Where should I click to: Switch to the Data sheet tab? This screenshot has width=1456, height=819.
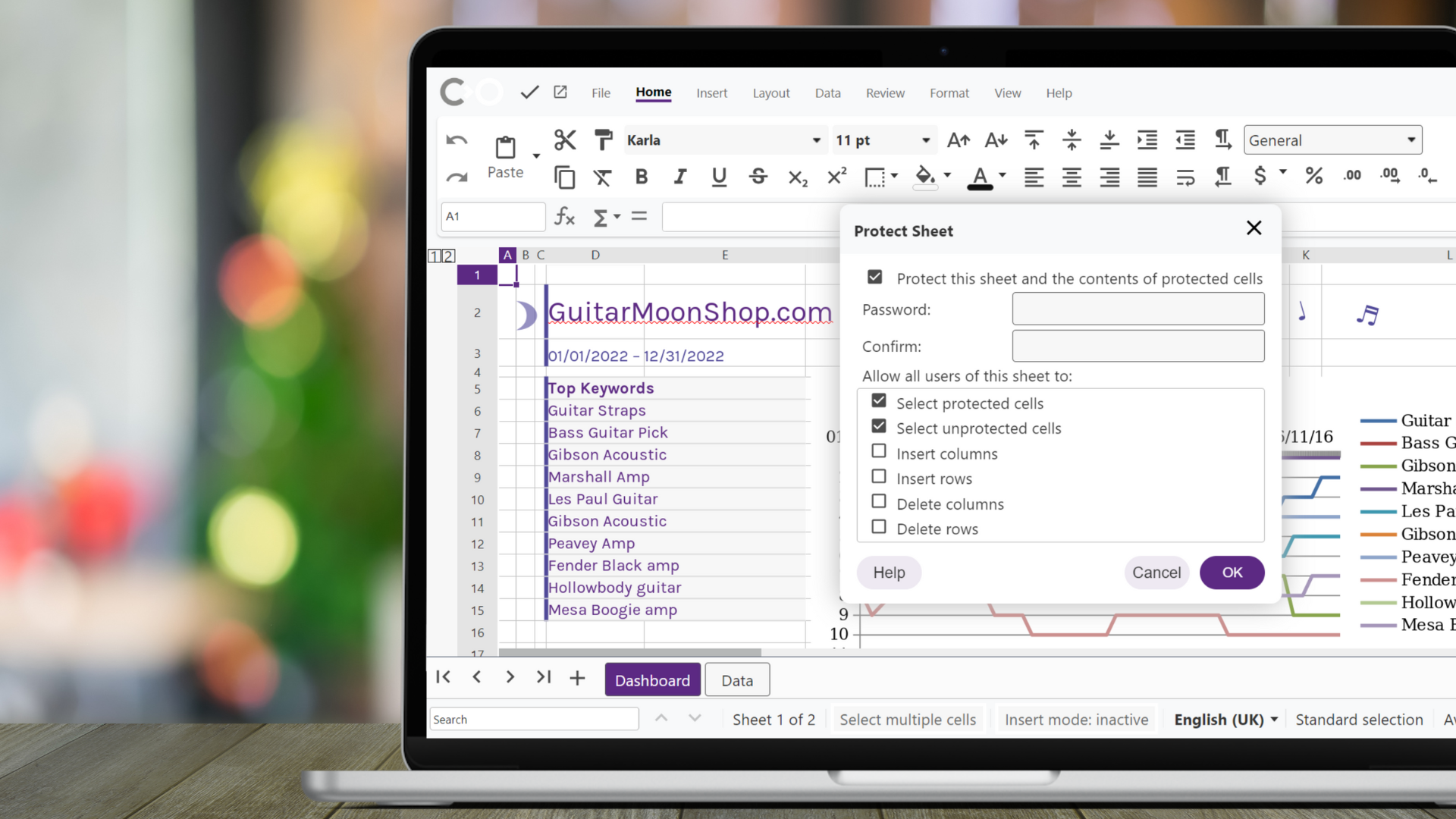tap(736, 679)
